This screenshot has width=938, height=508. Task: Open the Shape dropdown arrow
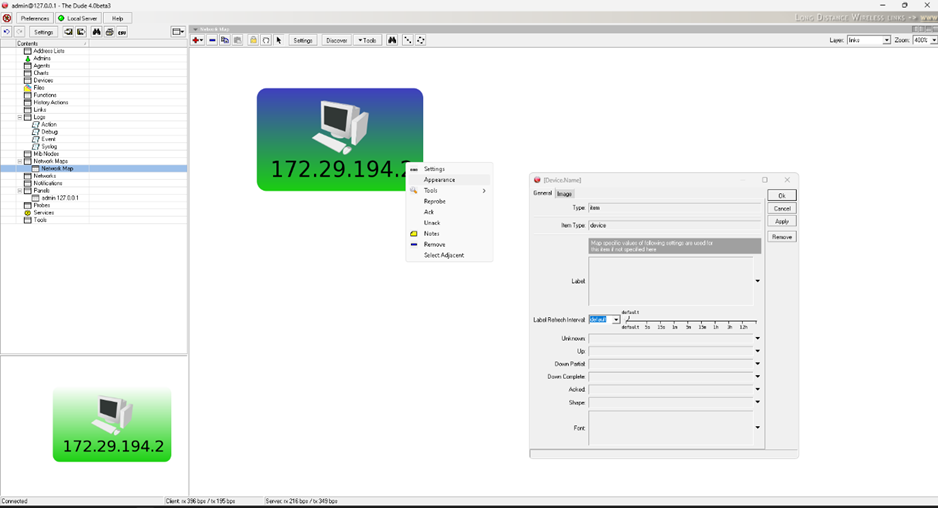point(757,402)
